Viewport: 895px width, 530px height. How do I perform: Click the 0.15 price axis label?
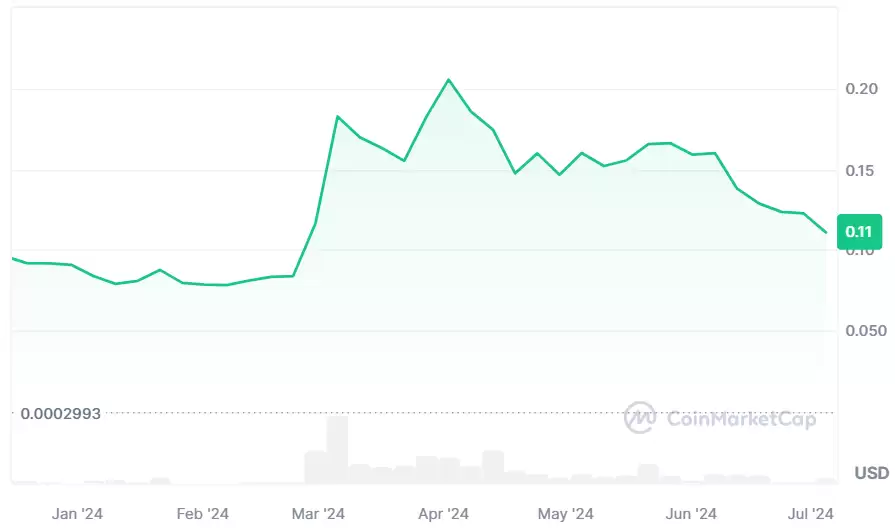(861, 170)
